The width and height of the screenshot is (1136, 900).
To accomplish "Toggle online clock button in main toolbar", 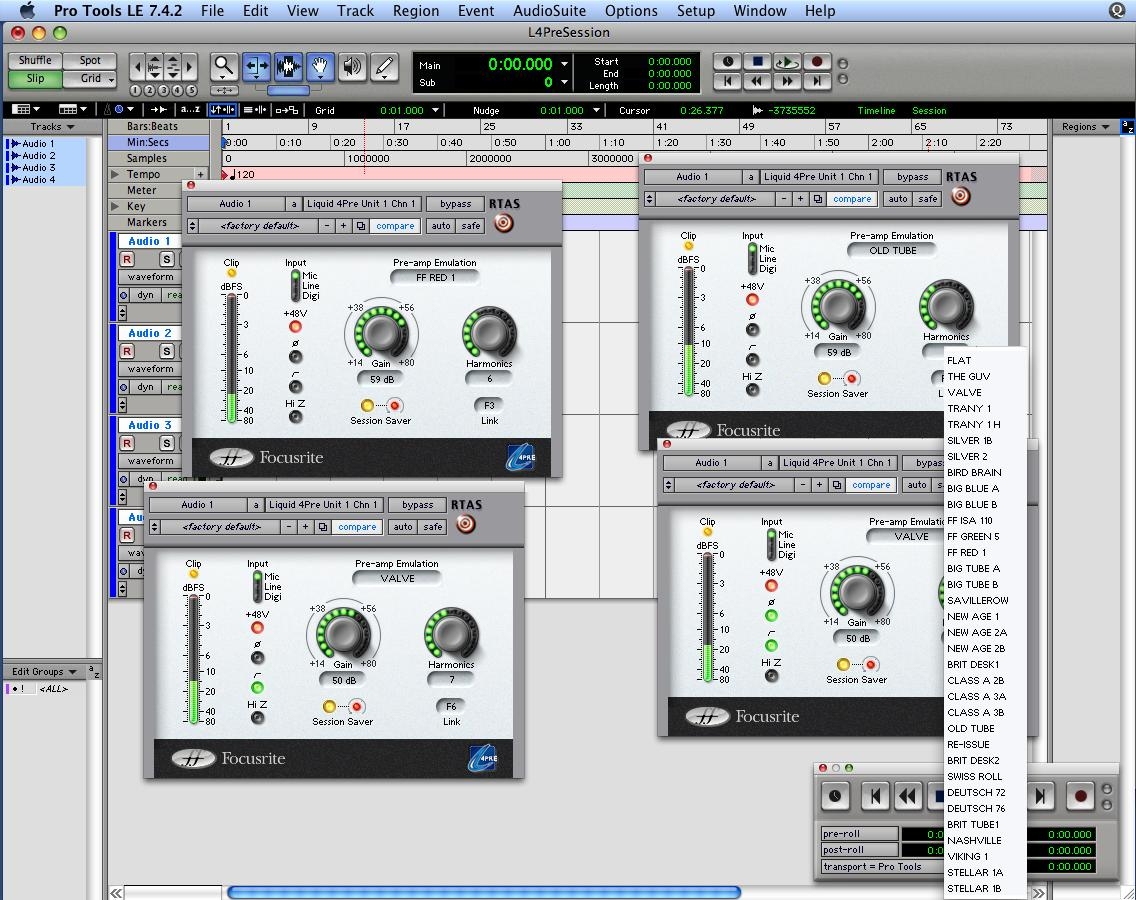I will [727, 62].
